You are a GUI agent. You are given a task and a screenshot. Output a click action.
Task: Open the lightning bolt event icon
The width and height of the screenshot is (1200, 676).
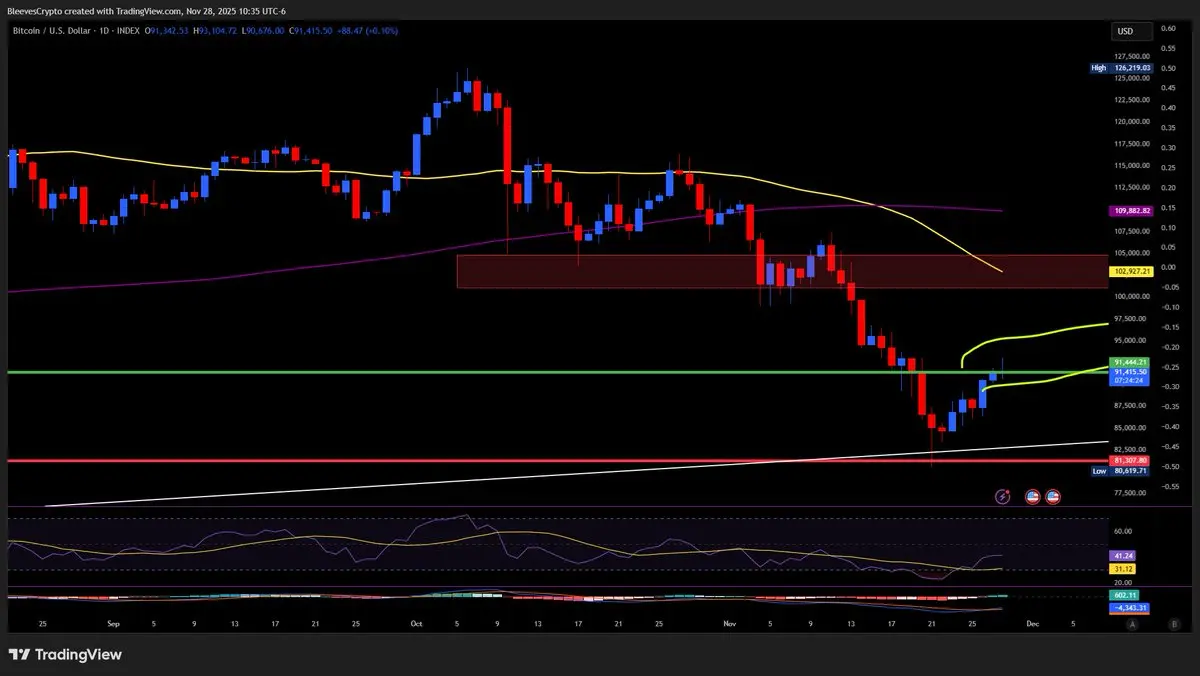click(1004, 496)
